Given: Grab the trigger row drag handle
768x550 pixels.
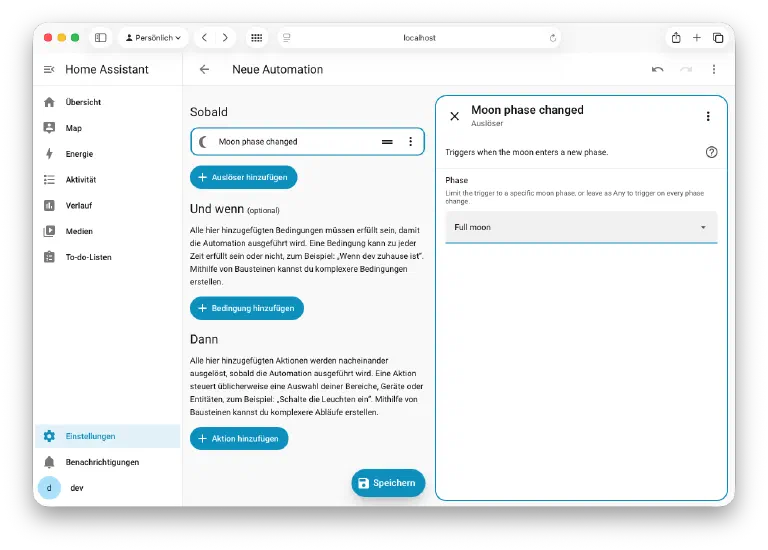Looking at the screenshot, I should [x=387, y=142].
